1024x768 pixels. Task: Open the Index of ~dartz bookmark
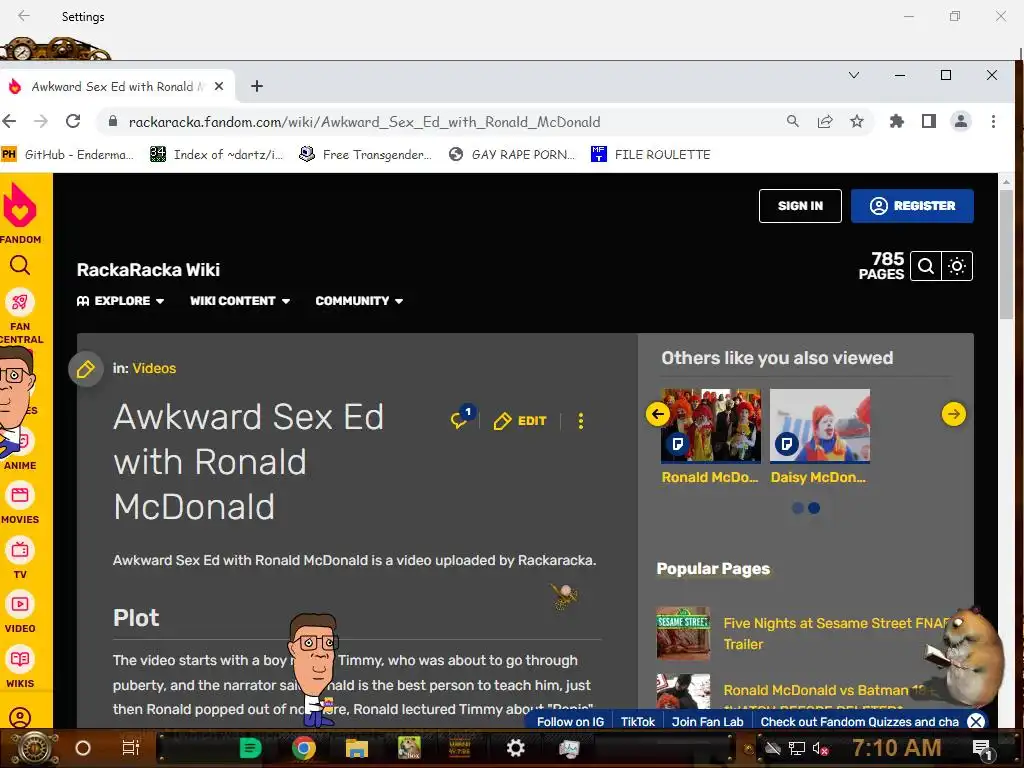click(x=217, y=155)
